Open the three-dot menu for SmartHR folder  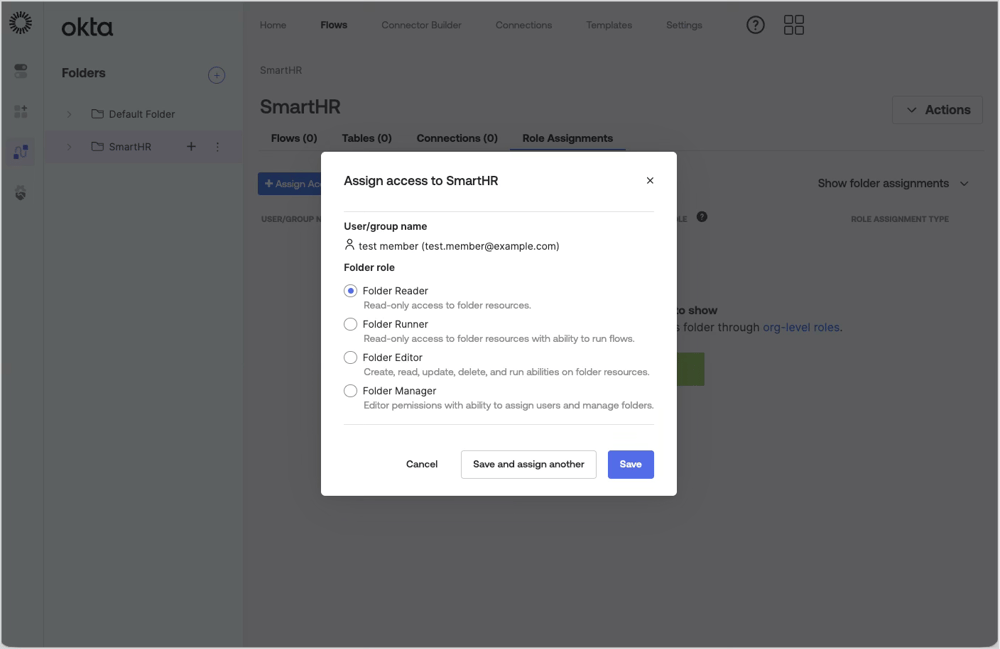[217, 147]
